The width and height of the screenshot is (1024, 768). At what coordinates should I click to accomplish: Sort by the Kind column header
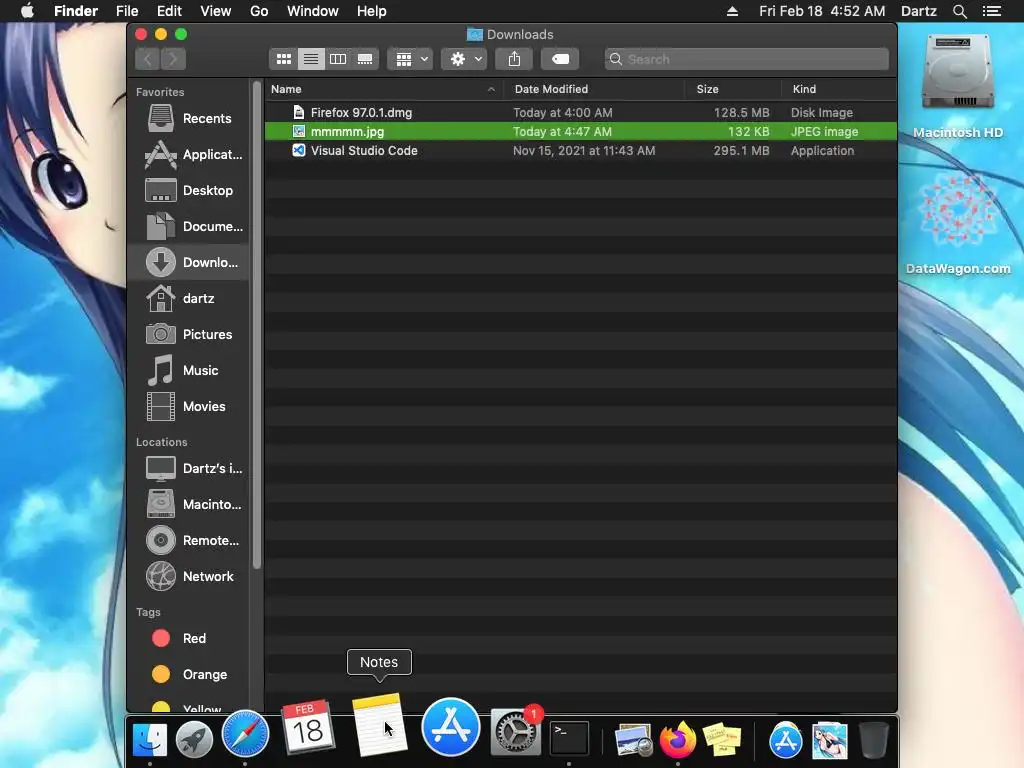pos(839,89)
